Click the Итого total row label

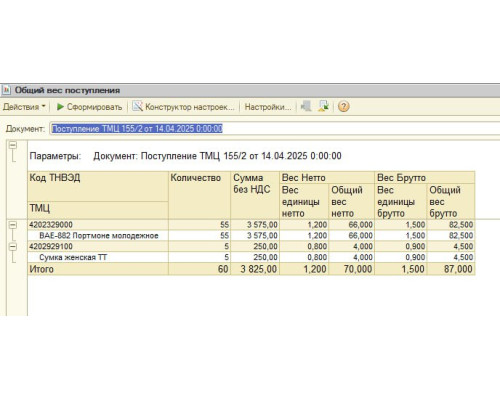42,269
